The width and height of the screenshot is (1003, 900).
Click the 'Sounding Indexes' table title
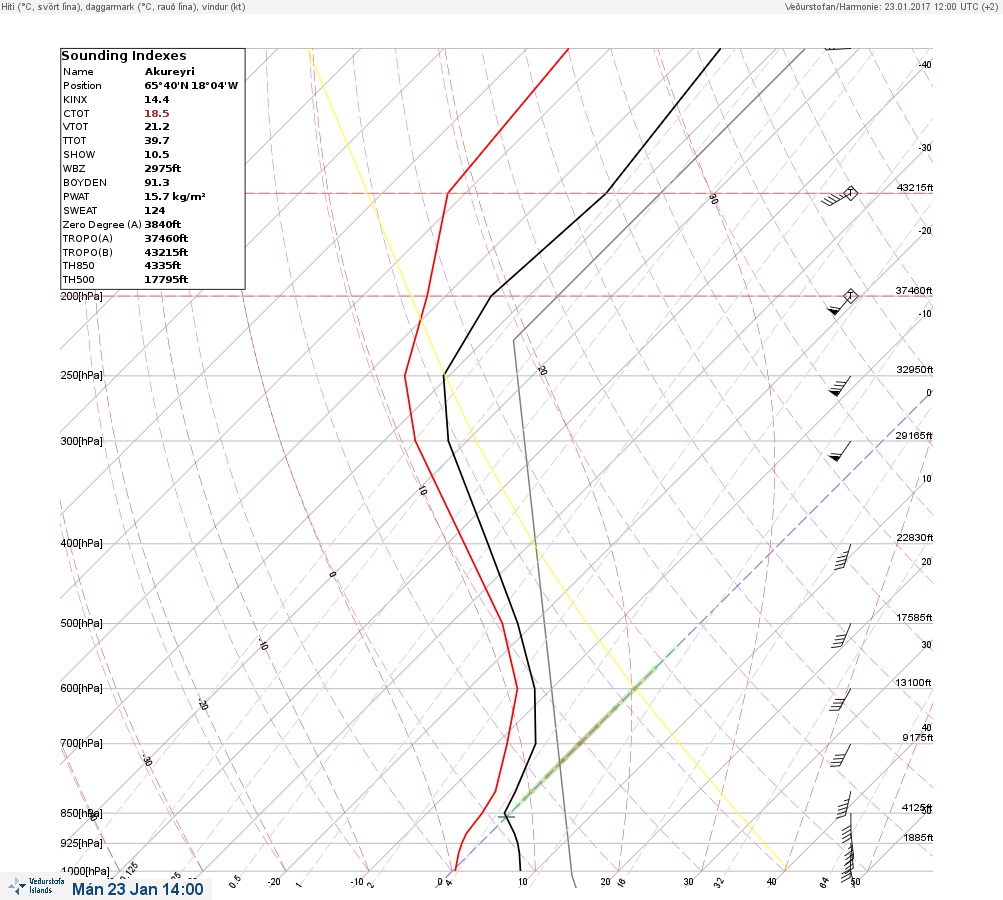point(124,56)
